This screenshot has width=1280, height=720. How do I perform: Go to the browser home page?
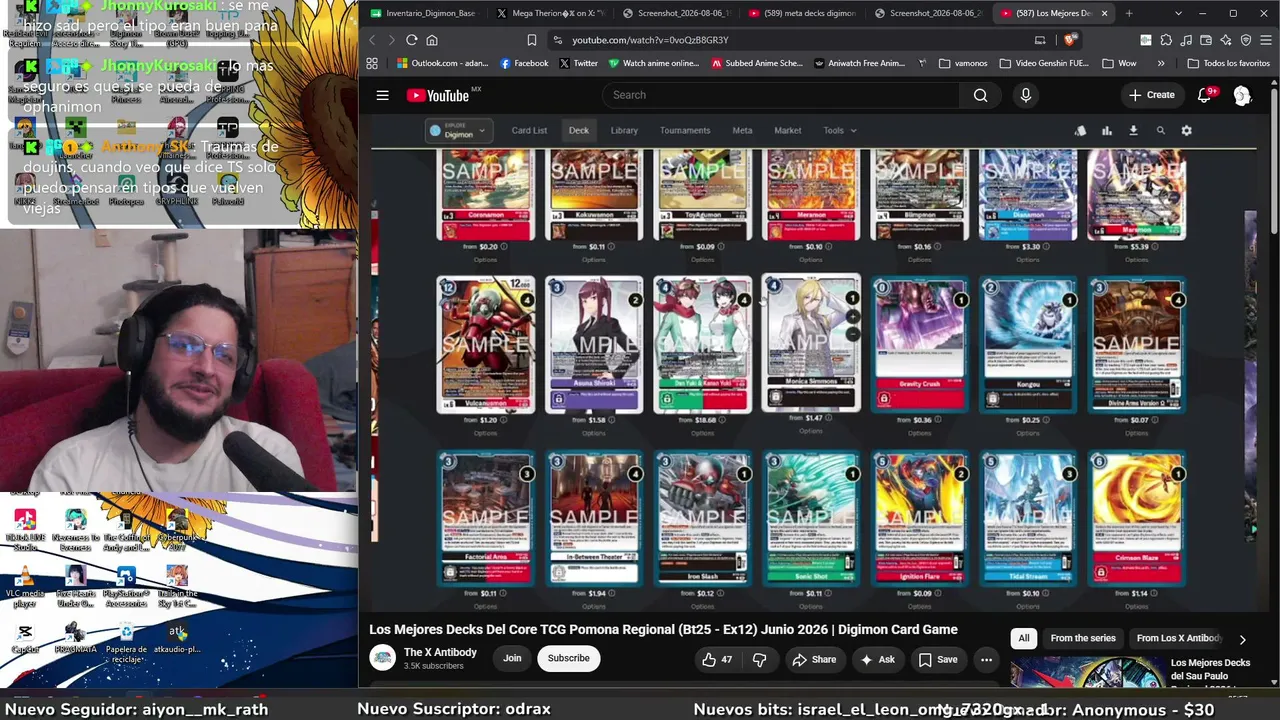(432, 40)
